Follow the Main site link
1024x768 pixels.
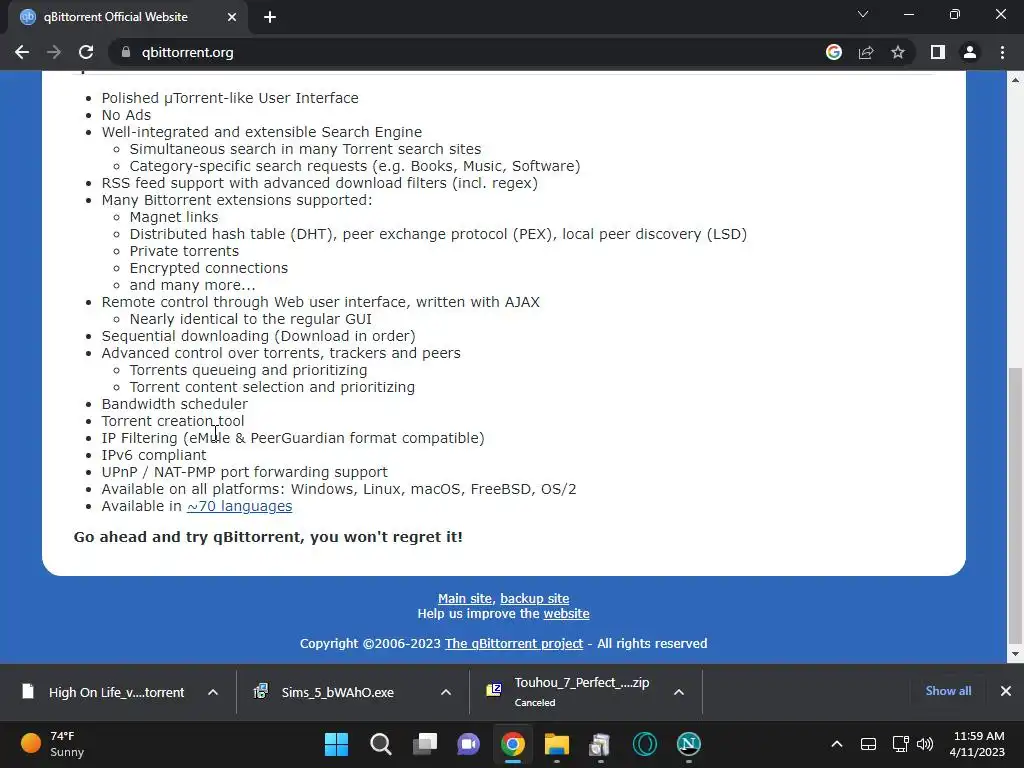(x=464, y=598)
